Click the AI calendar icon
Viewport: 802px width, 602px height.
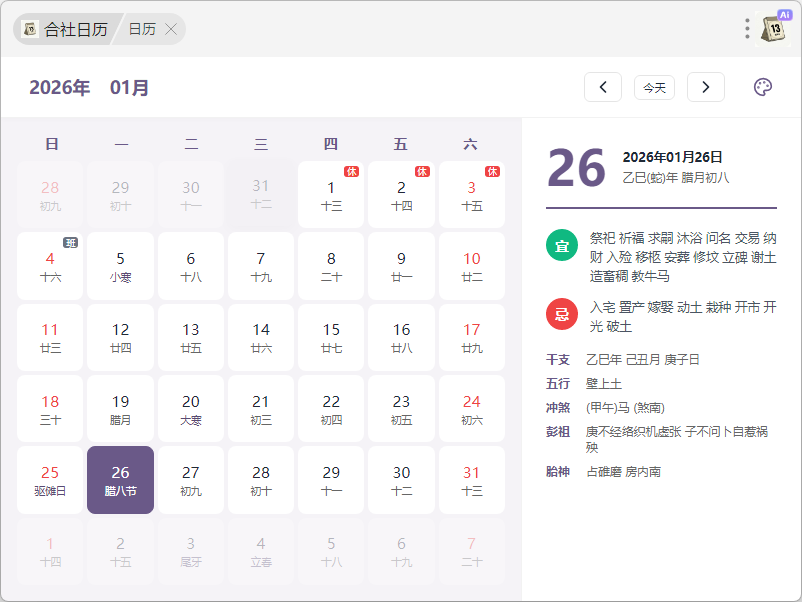point(774,28)
